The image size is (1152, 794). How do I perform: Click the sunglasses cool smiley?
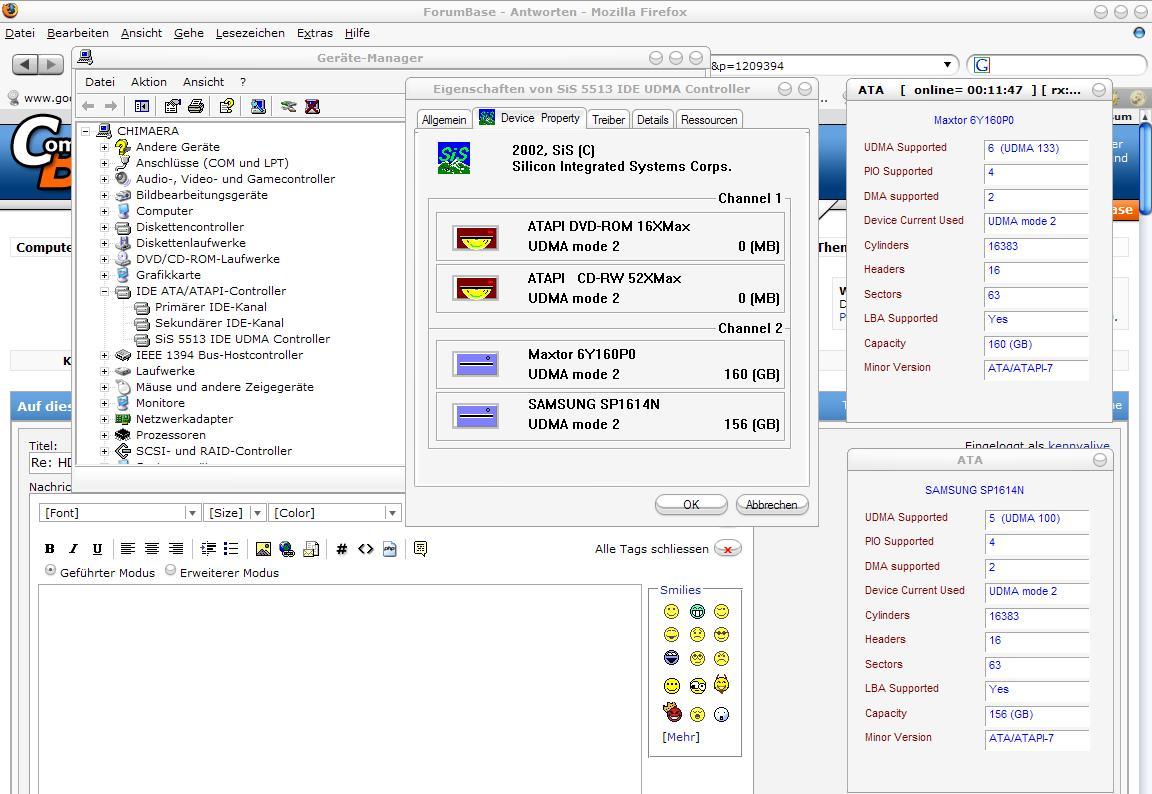721,635
